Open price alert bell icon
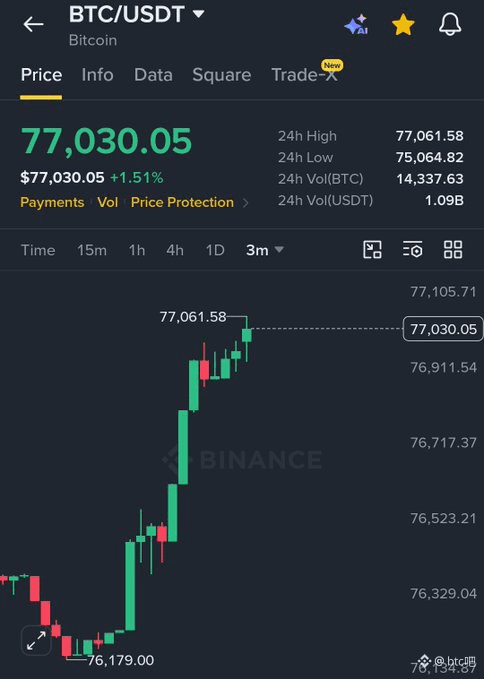 [x=450, y=24]
